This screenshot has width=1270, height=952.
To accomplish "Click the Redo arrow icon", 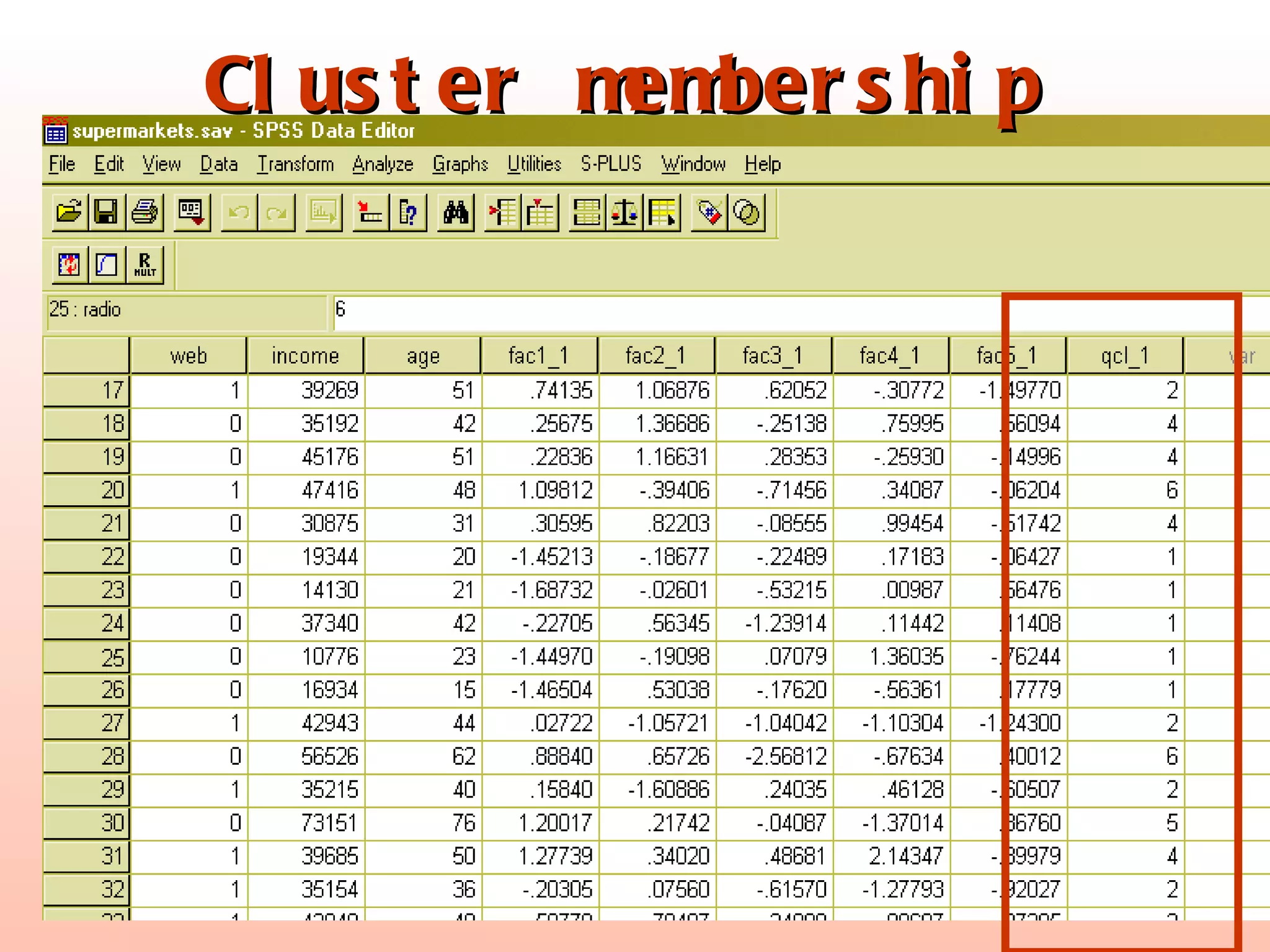I will click(x=276, y=213).
